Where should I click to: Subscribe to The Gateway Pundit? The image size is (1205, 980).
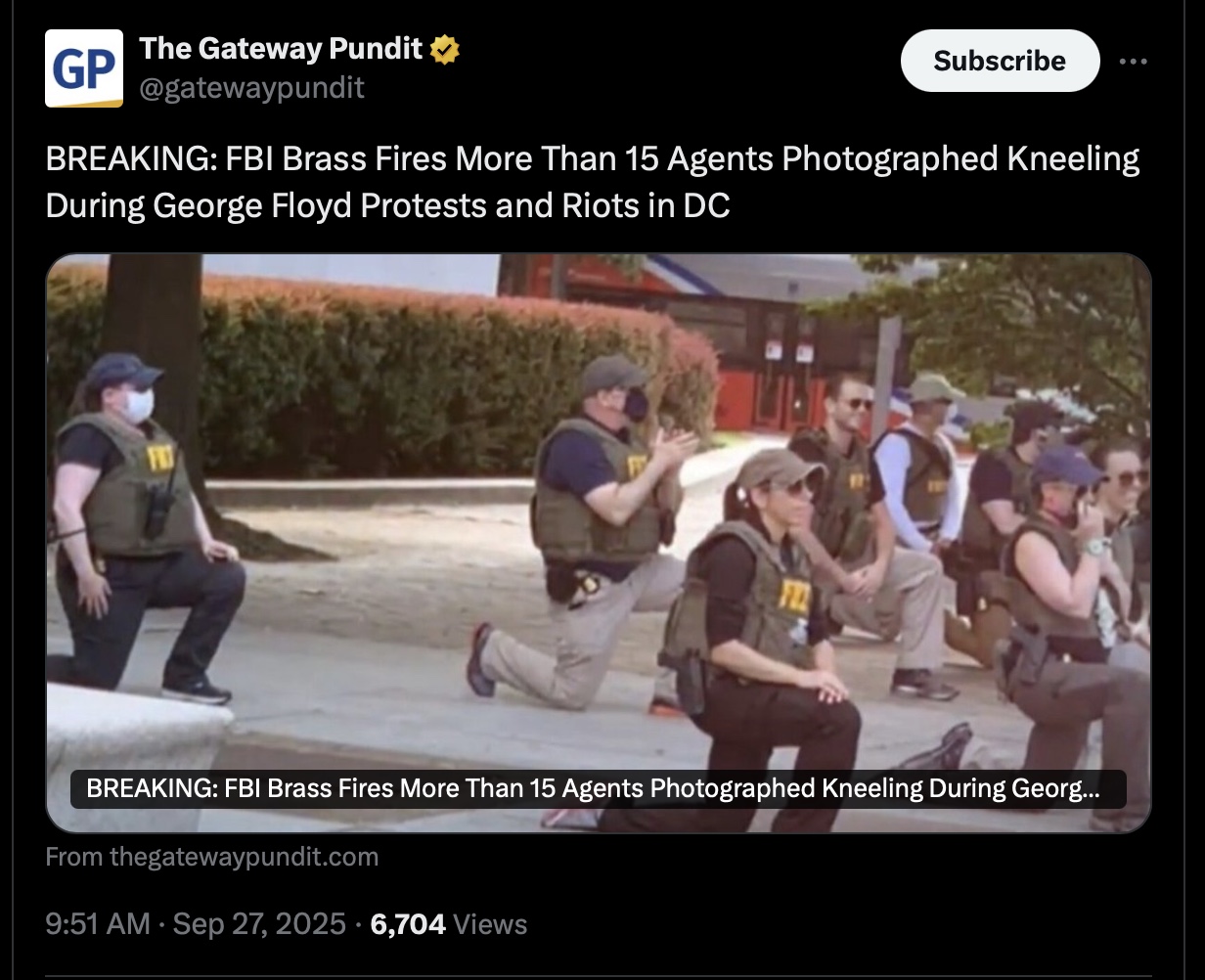1000,61
